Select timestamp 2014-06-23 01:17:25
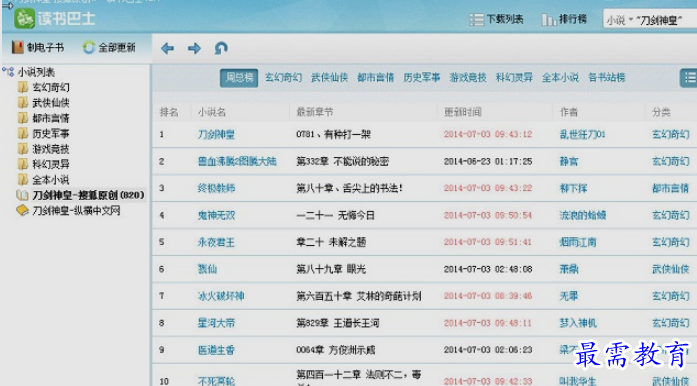The height and width of the screenshot is (386, 697). [488, 161]
